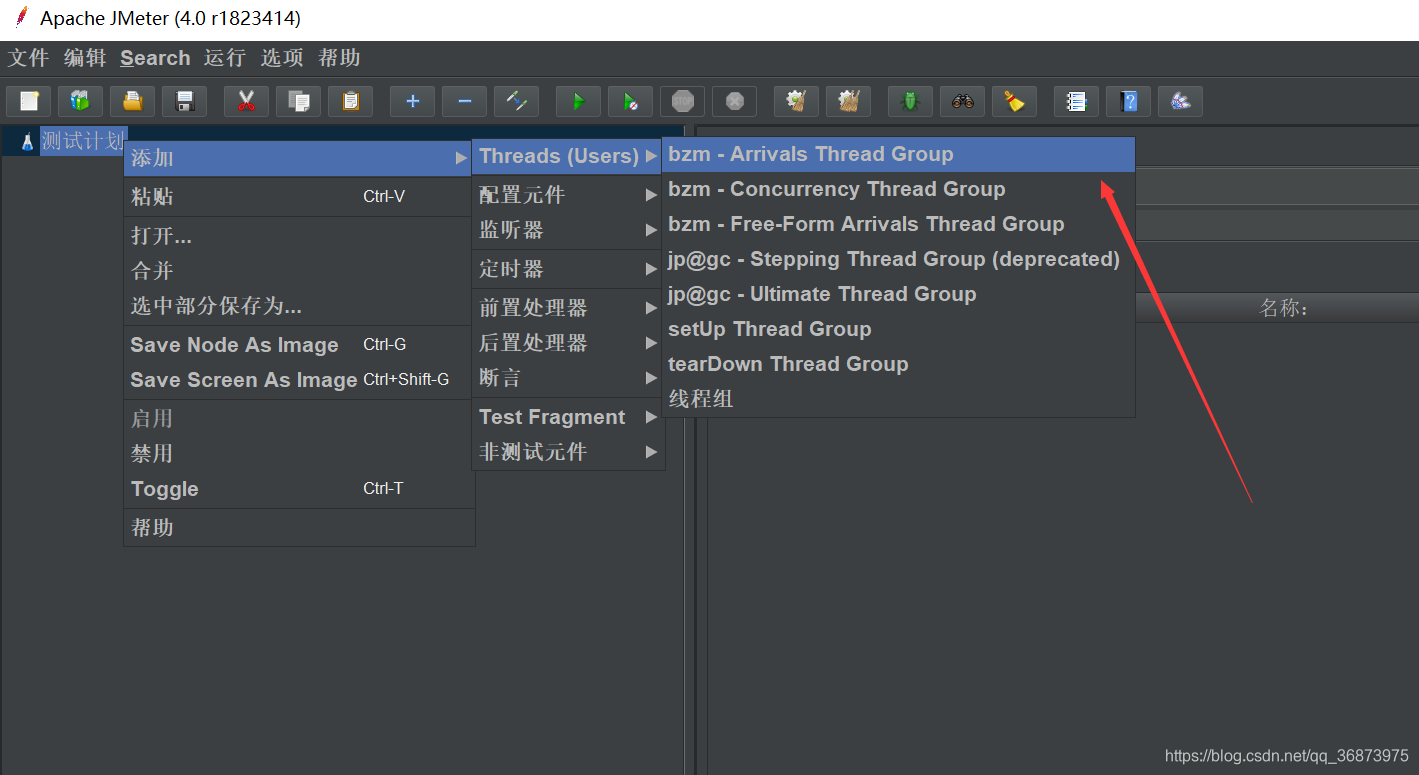Viewport: 1419px width, 775px height.
Task: Click the Expand All plus icon
Action: [x=412, y=101]
